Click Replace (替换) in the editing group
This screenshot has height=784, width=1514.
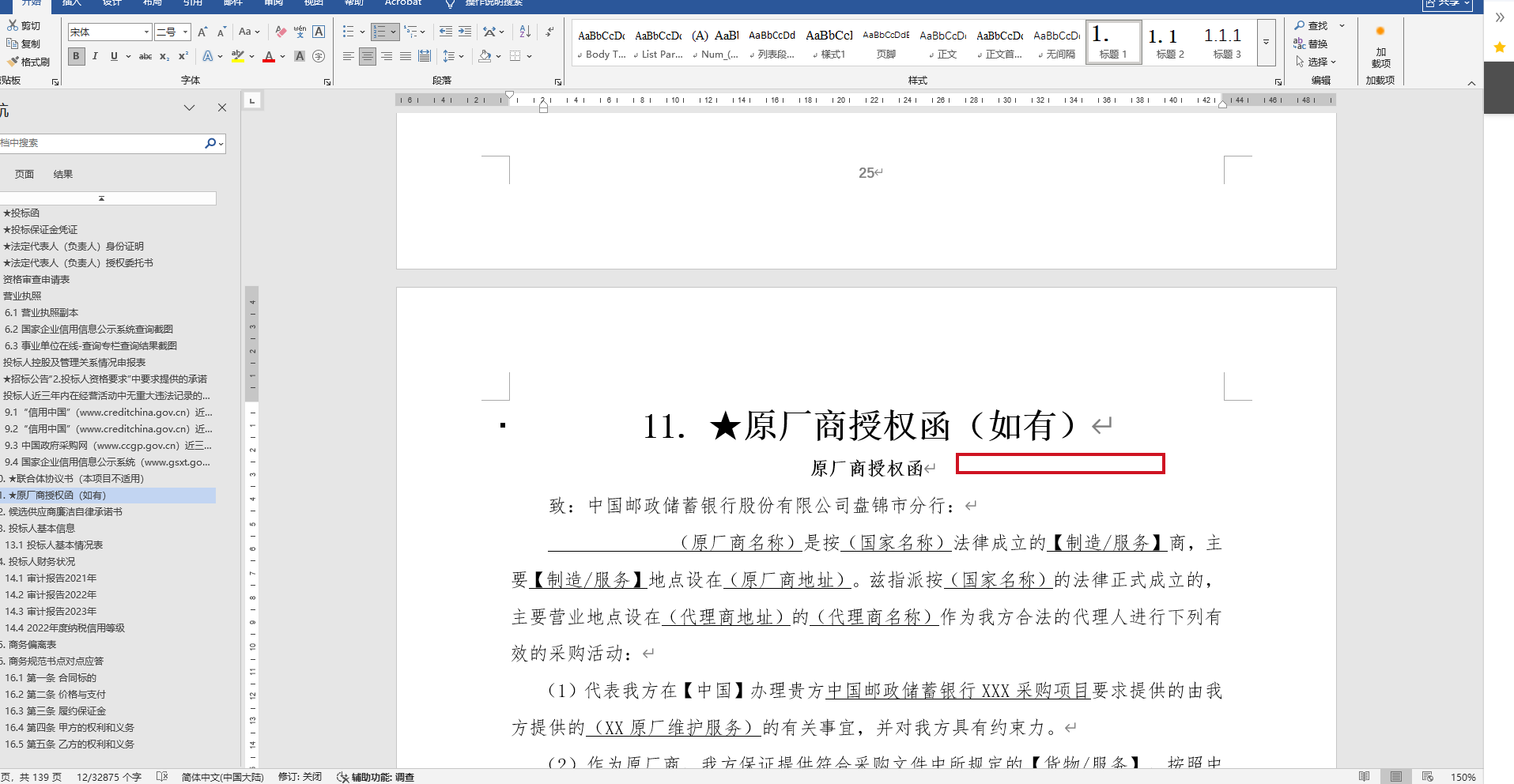point(1311,43)
